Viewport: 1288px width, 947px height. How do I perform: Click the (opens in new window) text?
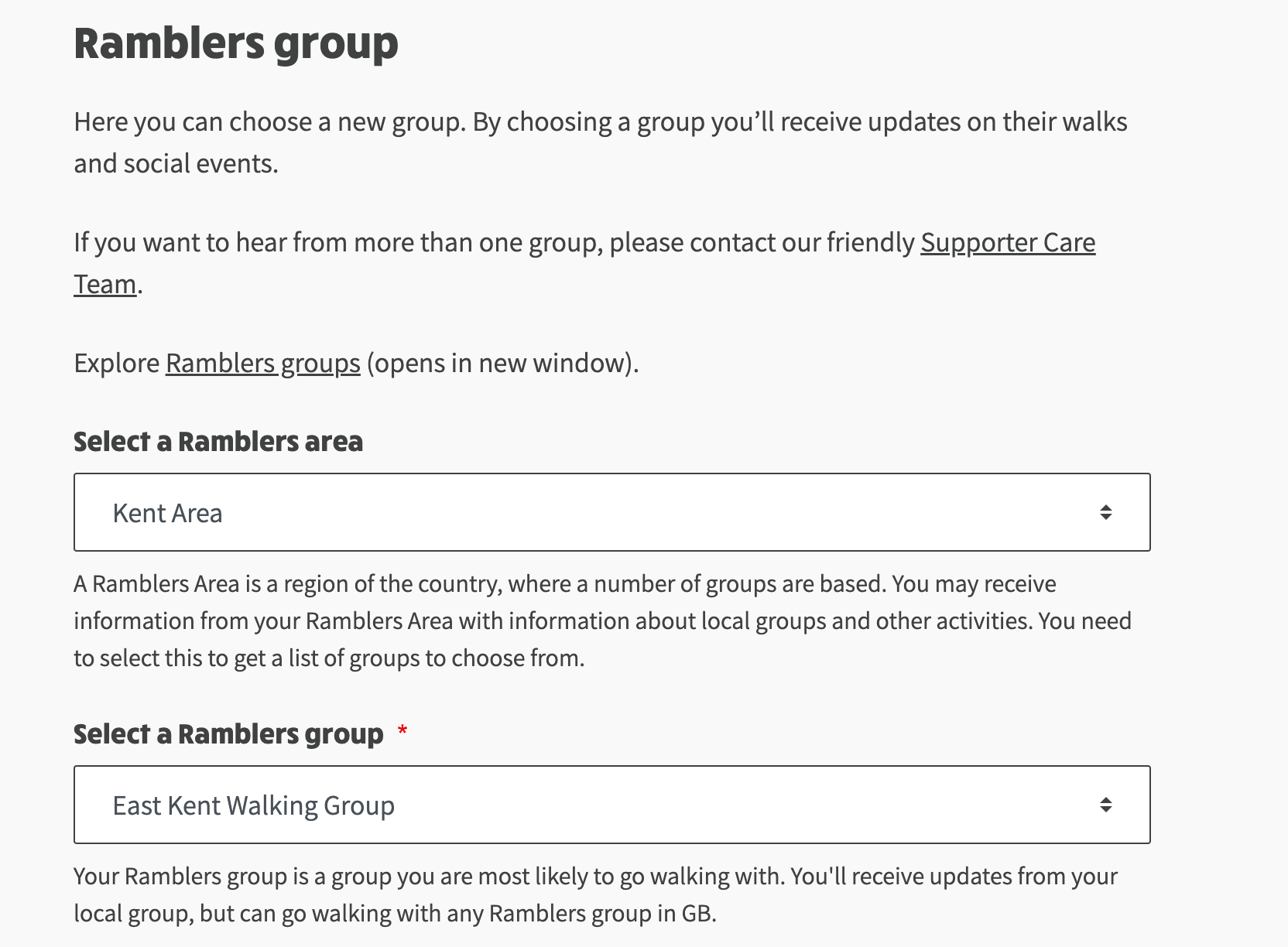502,363
